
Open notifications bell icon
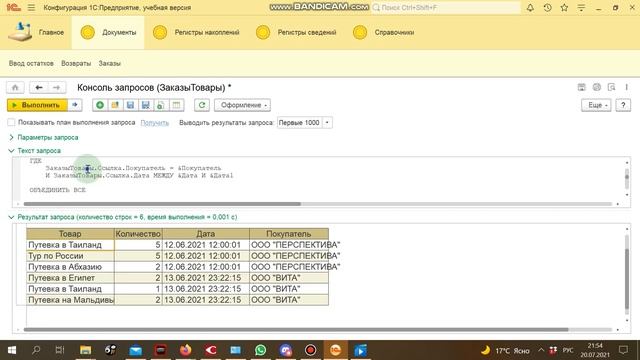click(x=530, y=7)
